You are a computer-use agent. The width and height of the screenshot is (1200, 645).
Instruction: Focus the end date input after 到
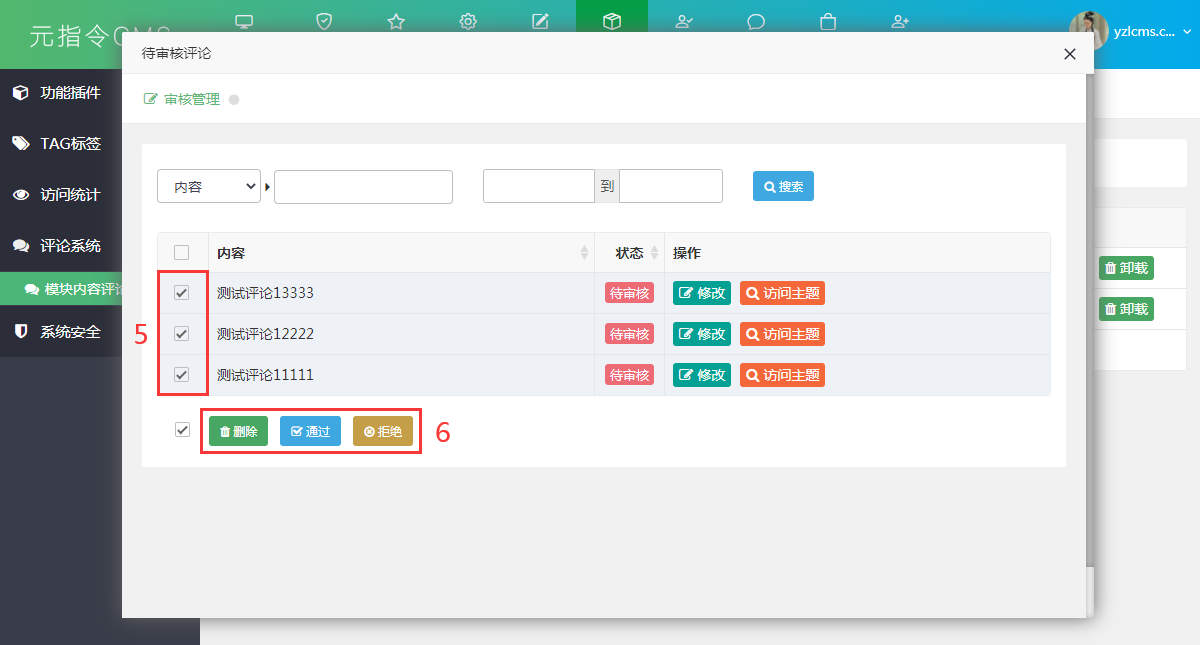click(x=671, y=186)
